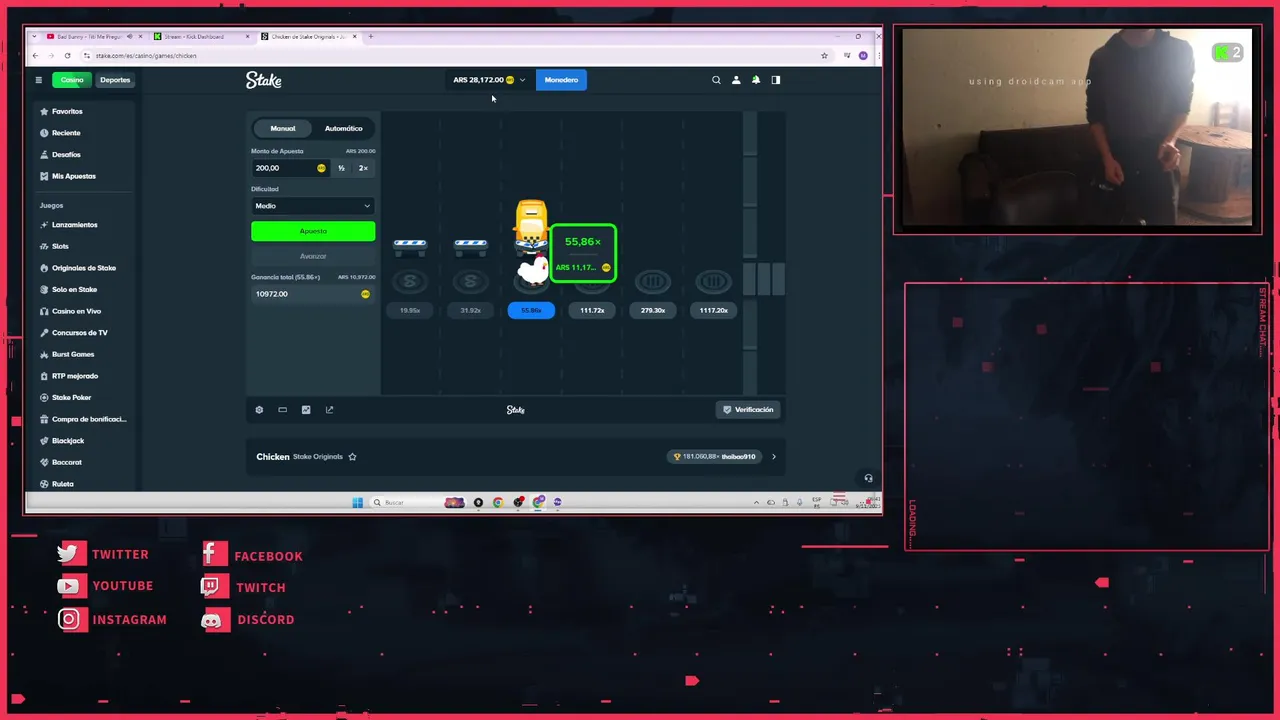This screenshot has height=720, width=1280.
Task: Click the 111.72x multiplier tile
Action: point(592,311)
